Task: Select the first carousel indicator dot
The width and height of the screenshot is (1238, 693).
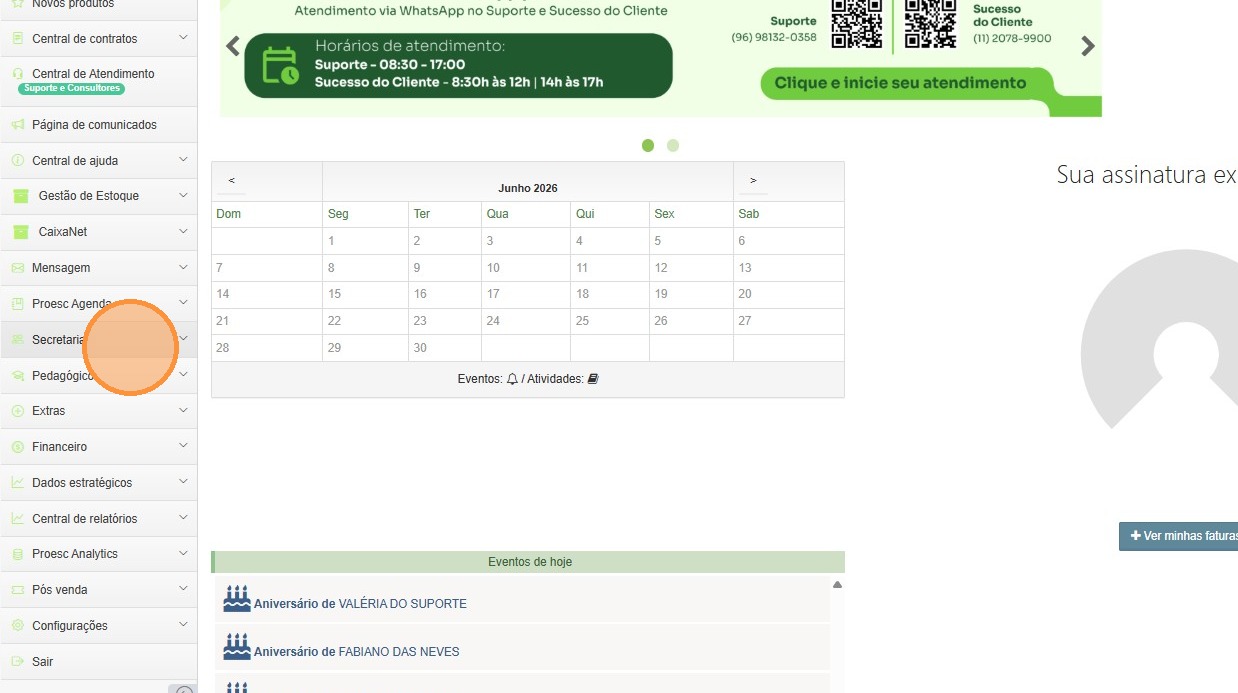Action: (648, 146)
